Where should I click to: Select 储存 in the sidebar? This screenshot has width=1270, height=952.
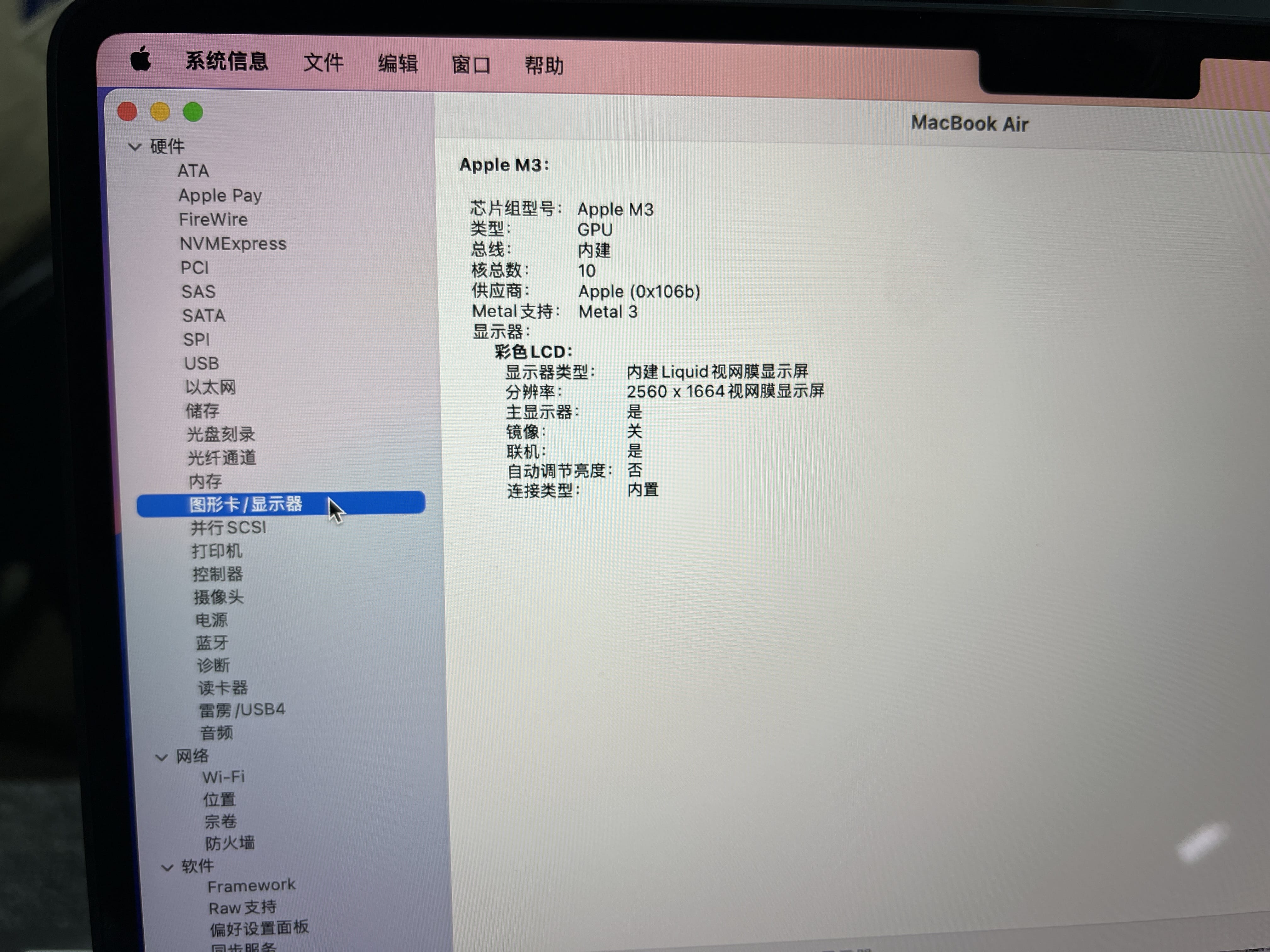(x=202, y=411)
